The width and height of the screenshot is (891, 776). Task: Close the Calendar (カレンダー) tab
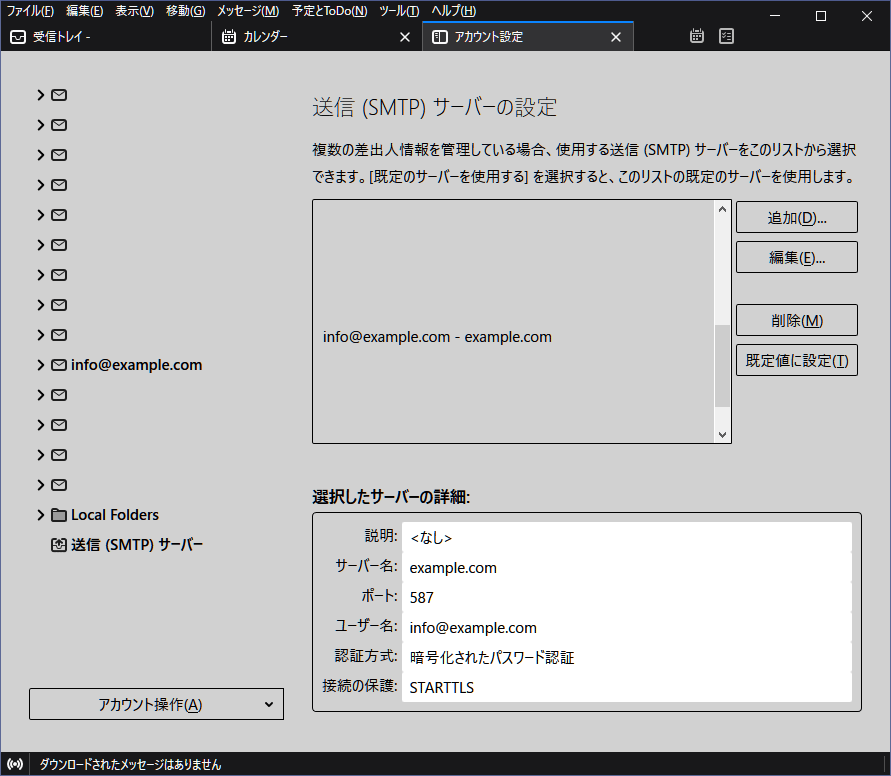405,37
